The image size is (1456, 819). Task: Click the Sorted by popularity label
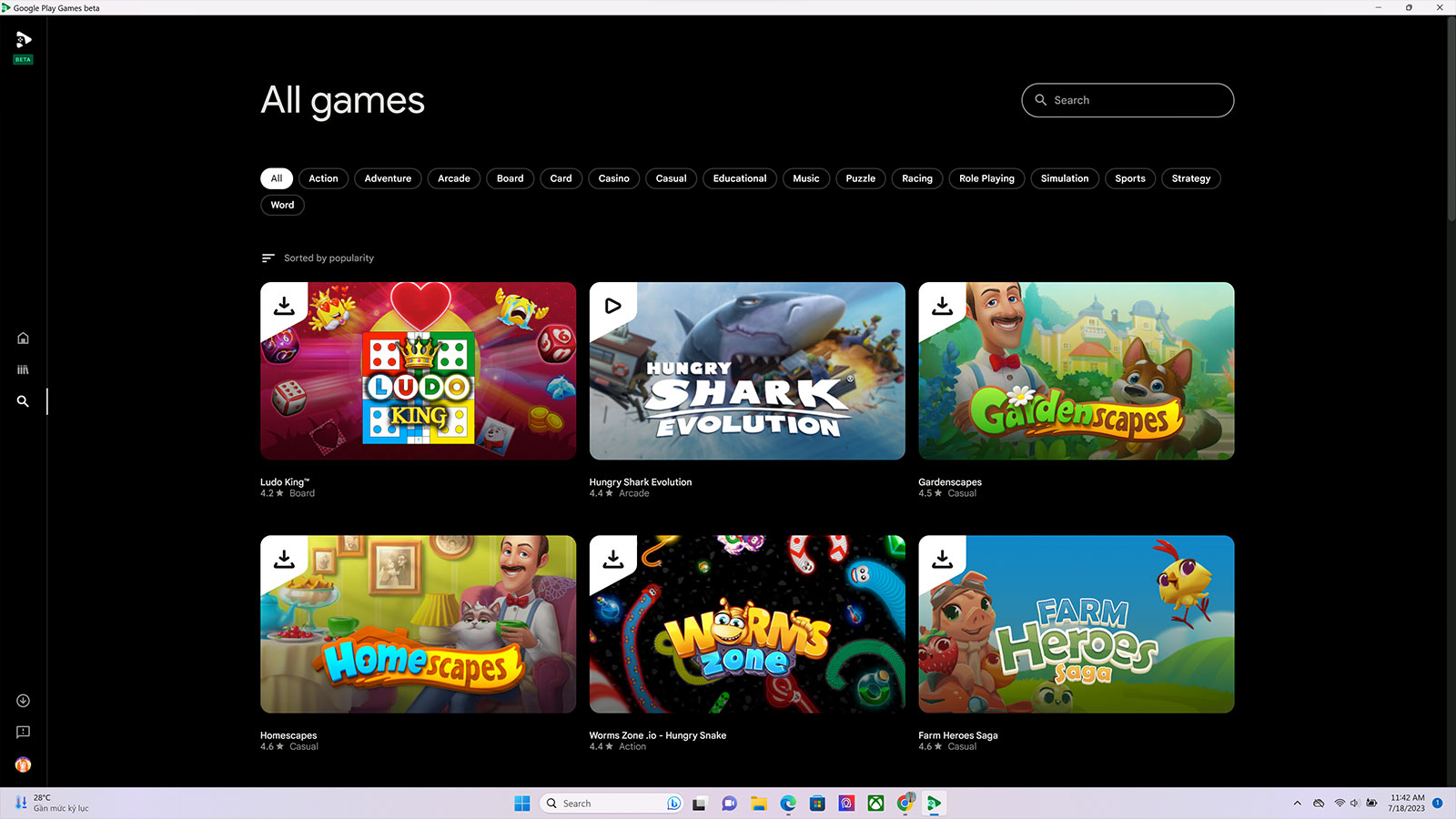(329, 258)
